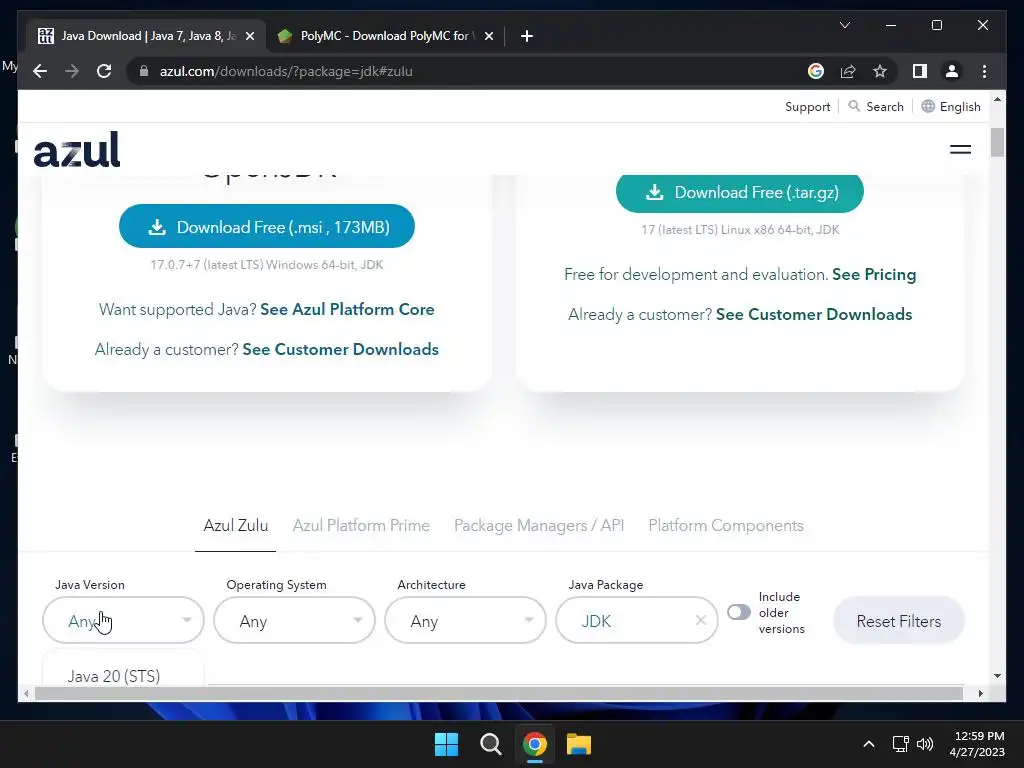Open Windows taskbar search
Image resolution: width=1024 pixels, height=768 pixels.
[490, 744]
